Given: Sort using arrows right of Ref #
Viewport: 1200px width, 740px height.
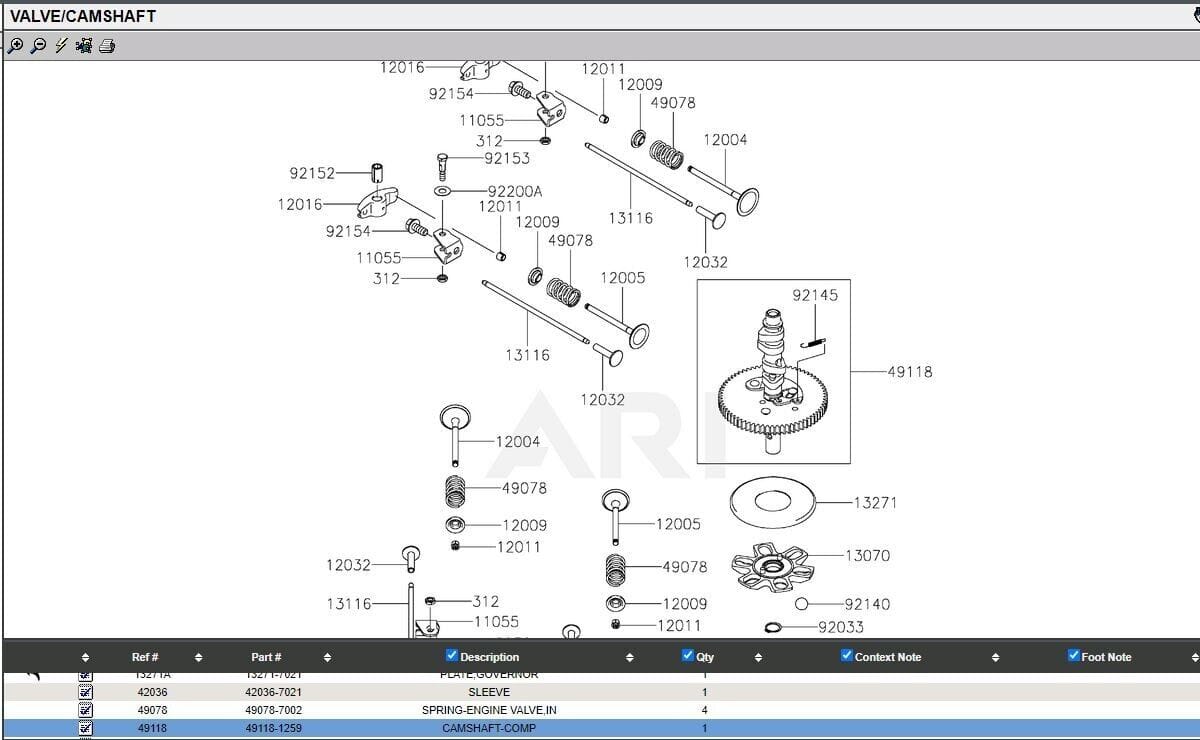Looking at the screenshot, I should coord(198,657).
